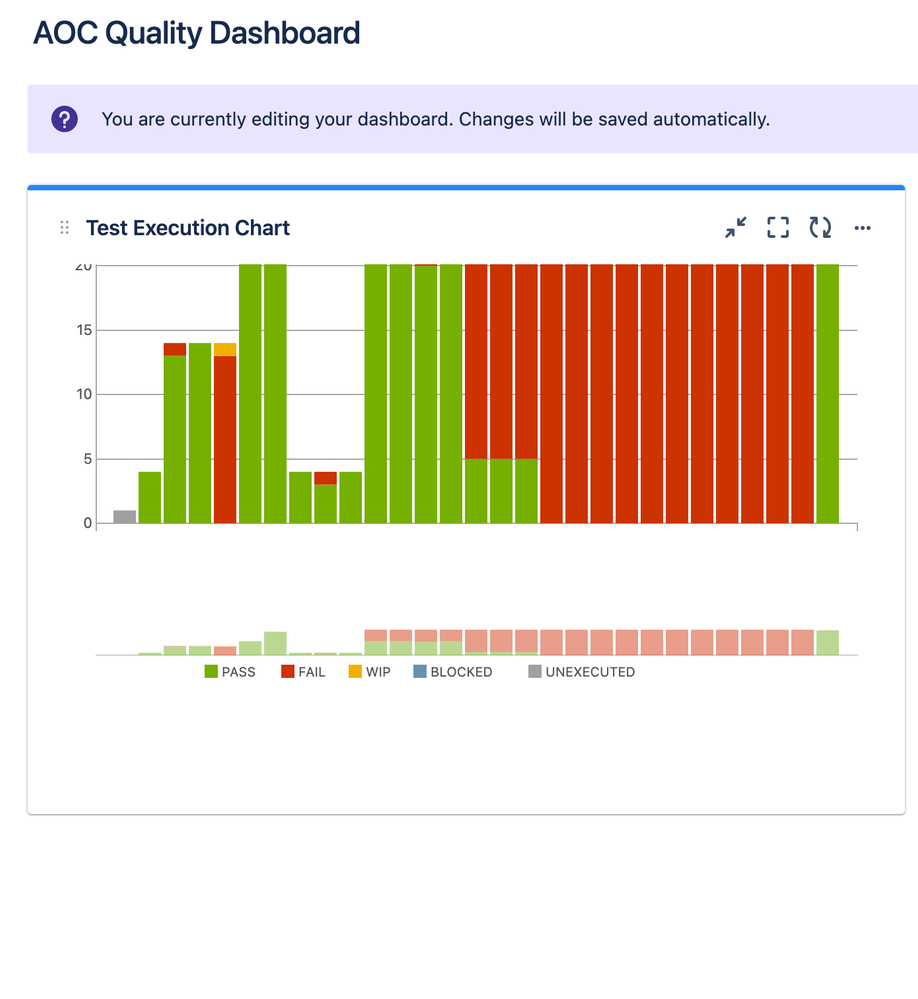
Task: Click the AOC Quality Dashboard heading
Action: tap(197, 33)
